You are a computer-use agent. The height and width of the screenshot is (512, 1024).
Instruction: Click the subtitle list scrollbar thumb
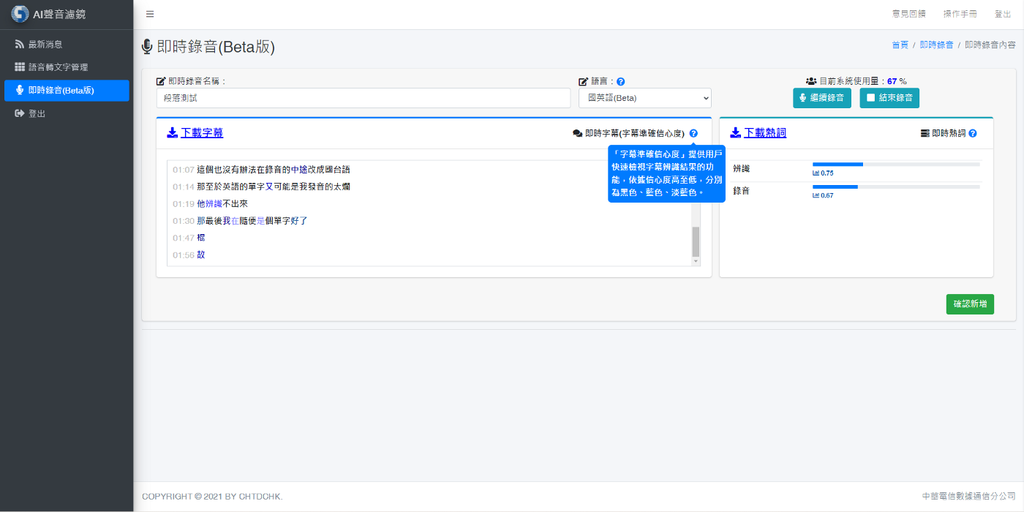pyautogui.click(x=696, y=242)
